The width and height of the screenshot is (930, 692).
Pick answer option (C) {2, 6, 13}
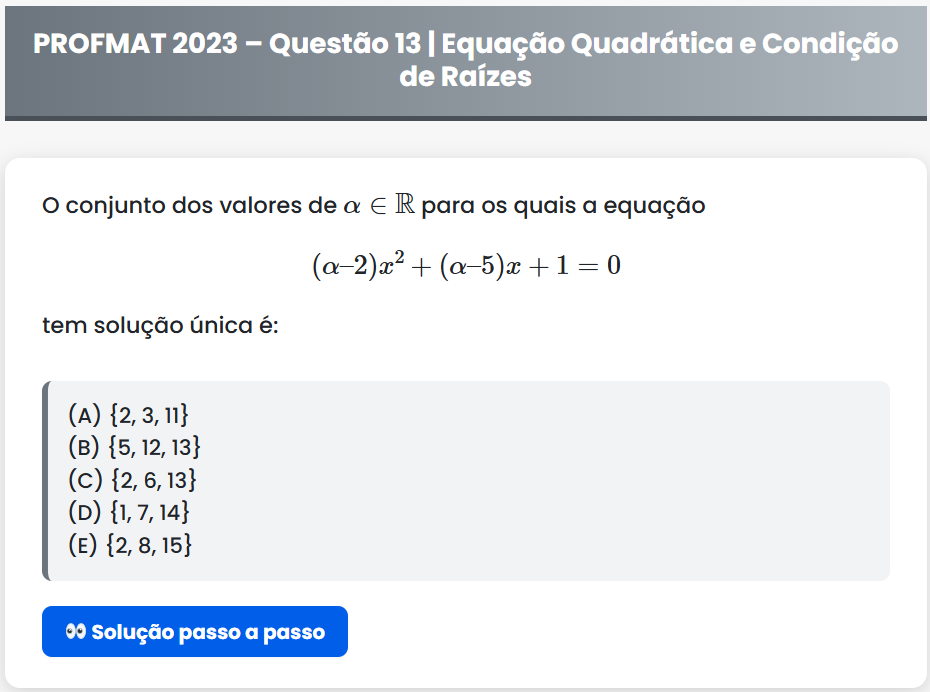pos(132,480)
